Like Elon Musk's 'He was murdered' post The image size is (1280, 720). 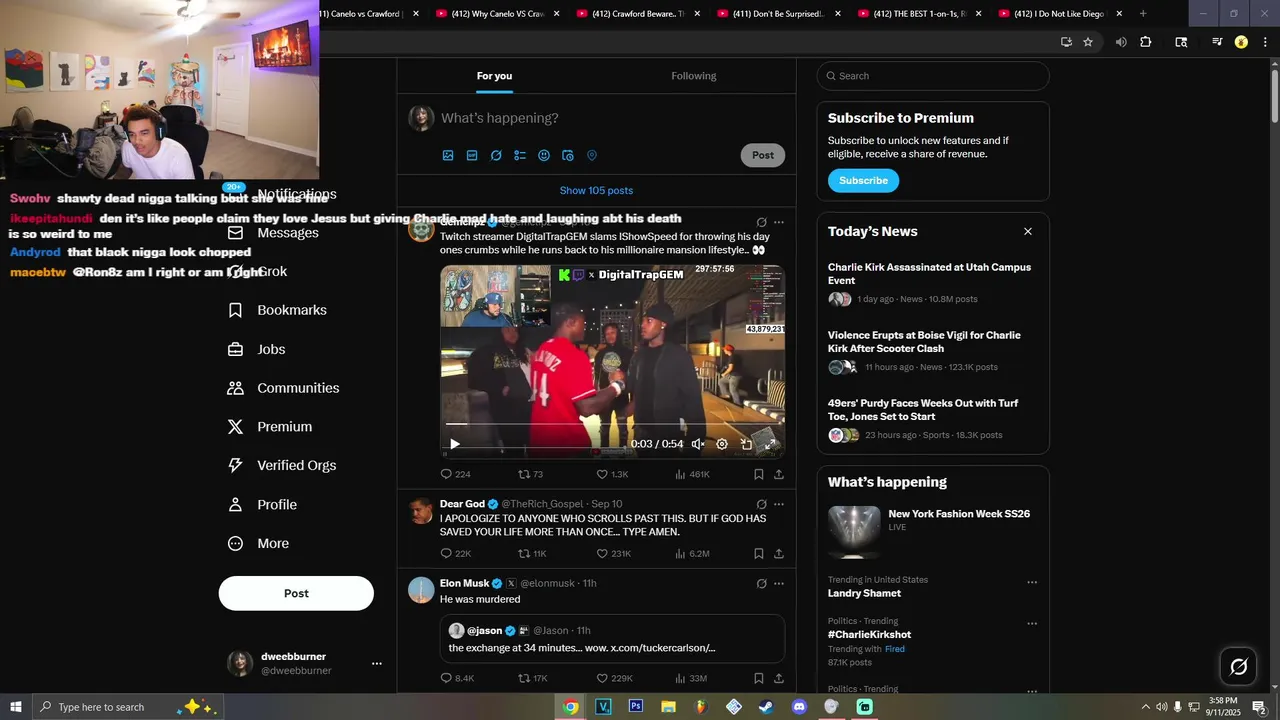(614, 678)
